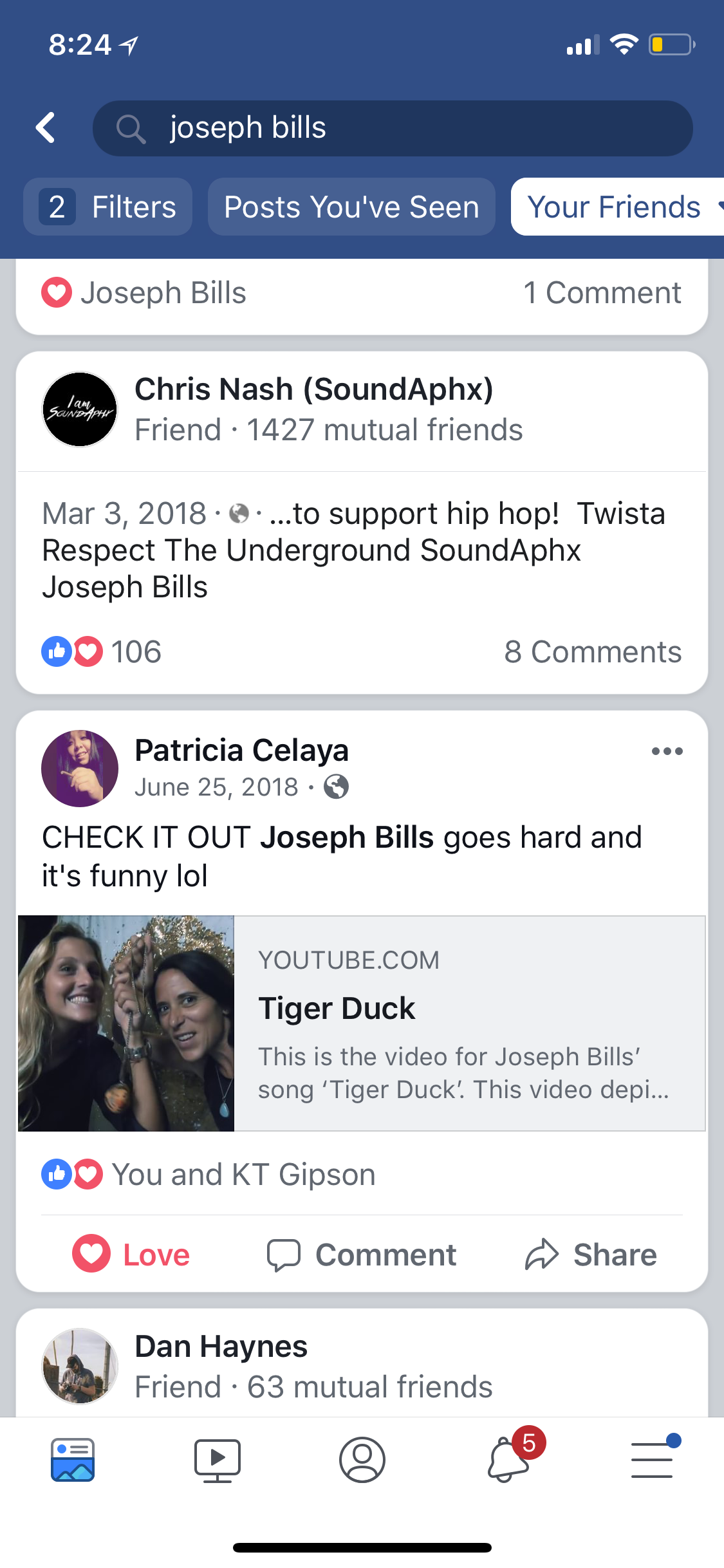Open the Watch video tab icon

218,1459
